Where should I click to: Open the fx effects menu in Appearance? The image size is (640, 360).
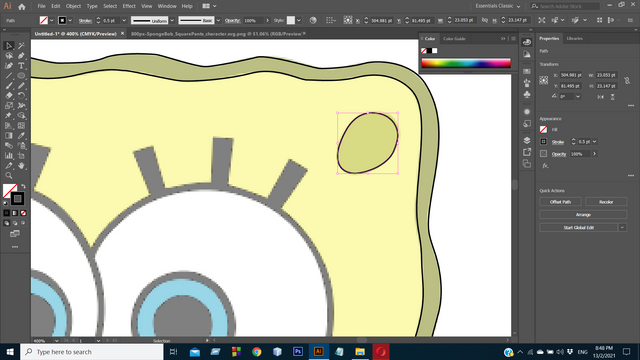coord(545,166)
